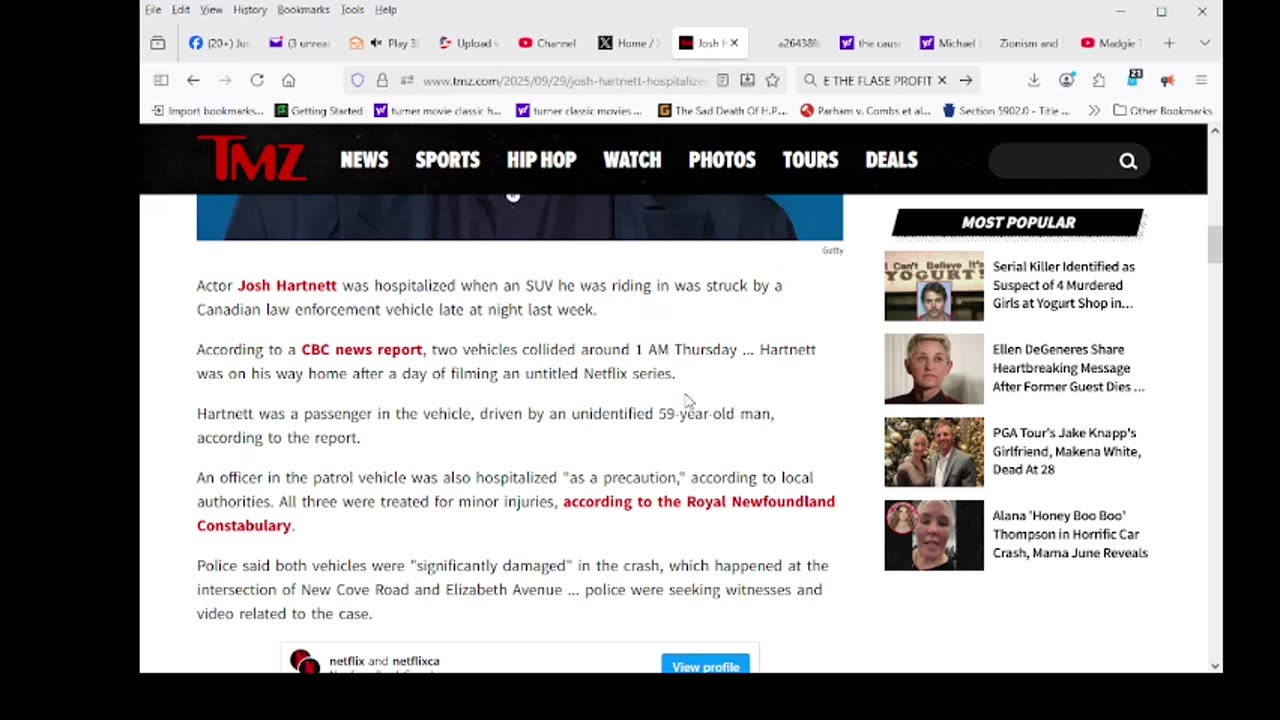The height and width of the screenshot is (720, 1280).
Task: Open the Home page icon
Action: [x=289, y=80]
